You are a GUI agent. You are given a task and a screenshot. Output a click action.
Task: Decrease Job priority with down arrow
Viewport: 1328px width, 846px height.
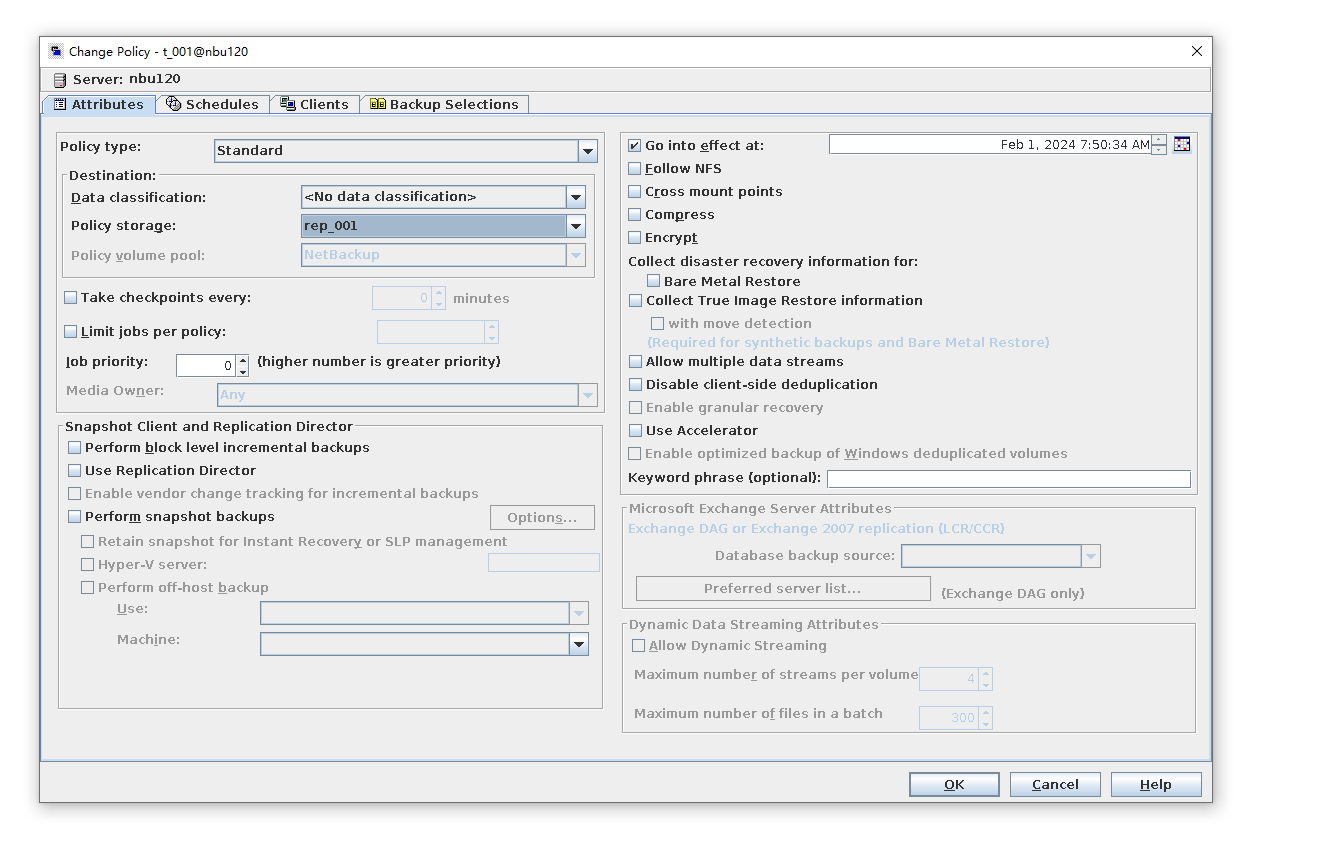click(x=243, y=371)
